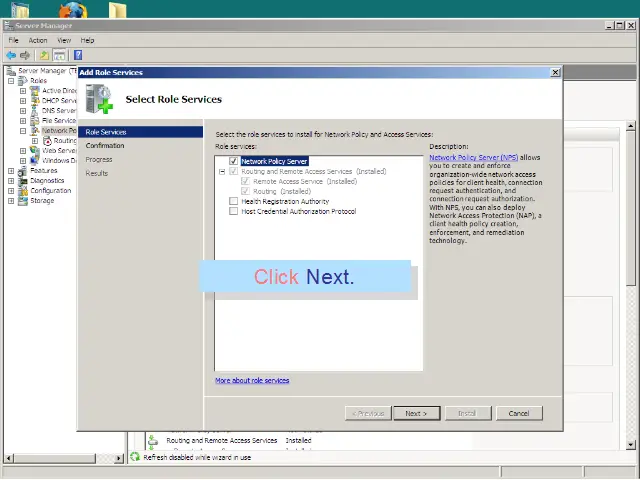This screenshot has width=640, height=480.
Task: Click the Up One Level toolbar icon
Action: click(x=44, y=55)
